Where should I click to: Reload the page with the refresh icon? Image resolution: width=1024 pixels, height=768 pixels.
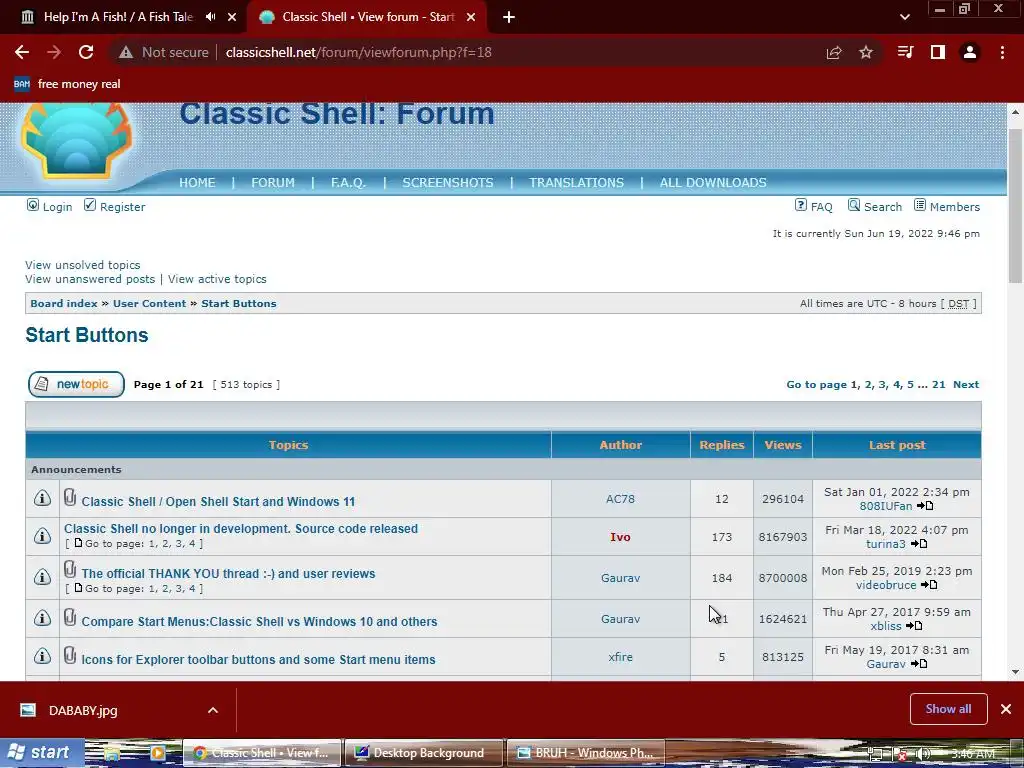(86, 52)
